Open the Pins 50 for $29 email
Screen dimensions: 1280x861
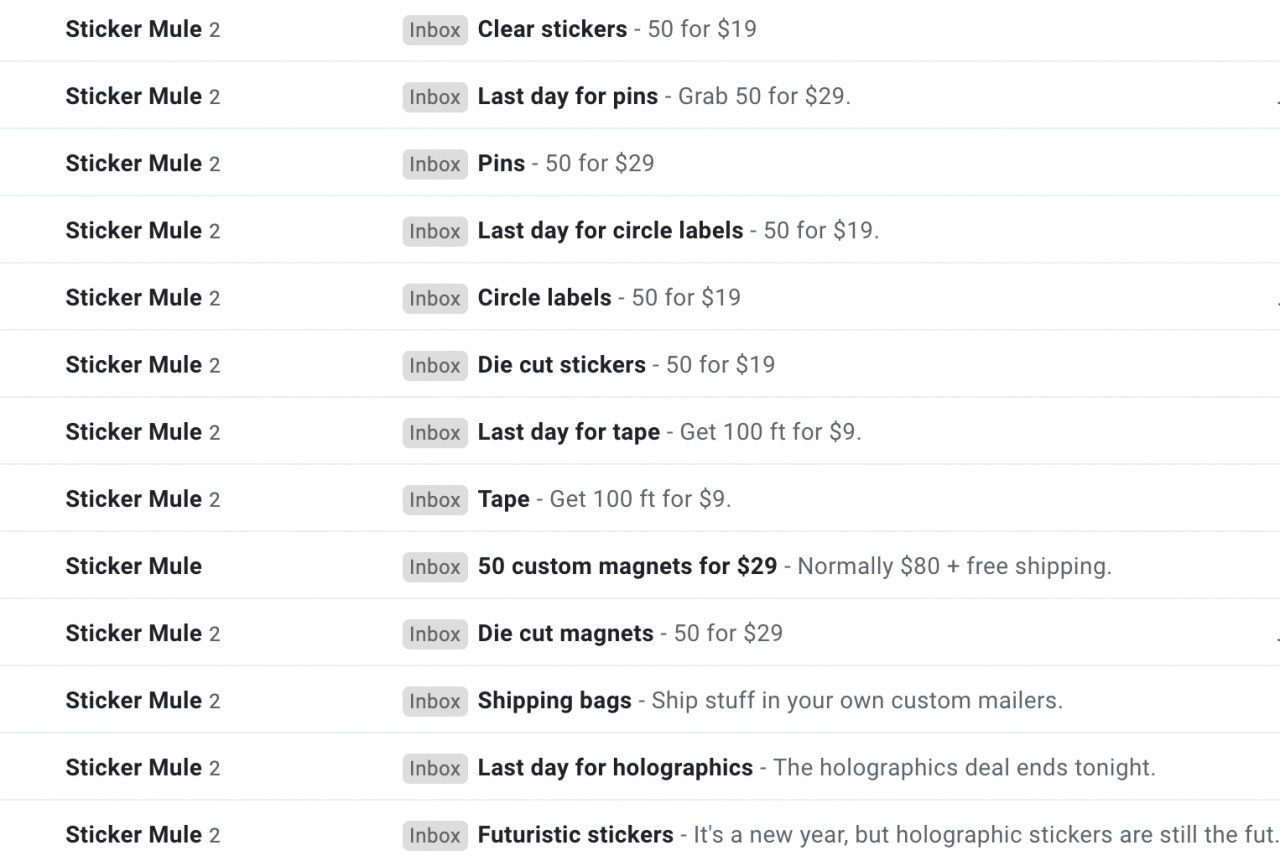coord(640,163)
